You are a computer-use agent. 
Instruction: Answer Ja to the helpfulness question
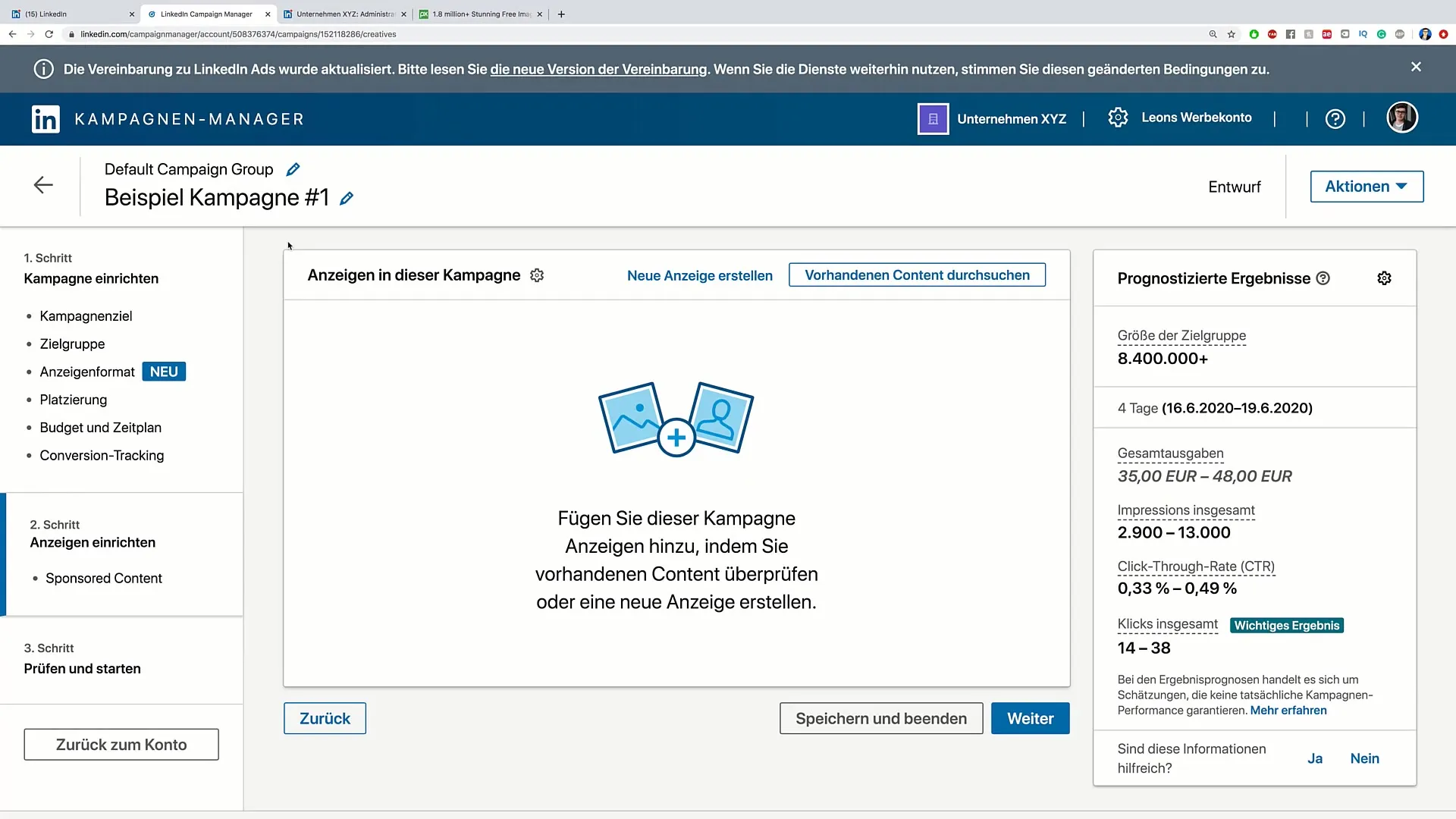(x=1315, y=758)
